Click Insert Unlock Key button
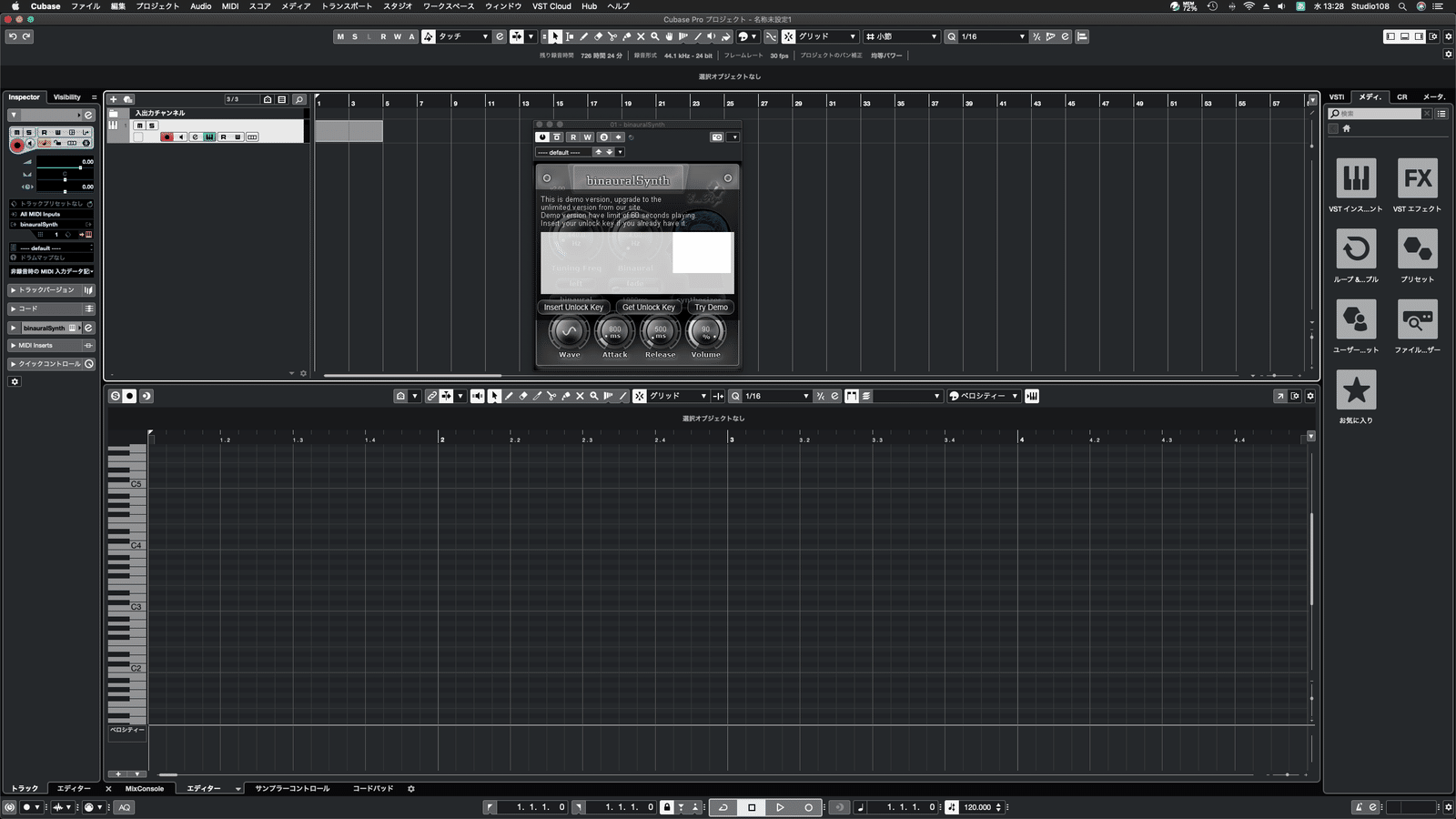1456x819 pixels. click(x=573, y=308)
